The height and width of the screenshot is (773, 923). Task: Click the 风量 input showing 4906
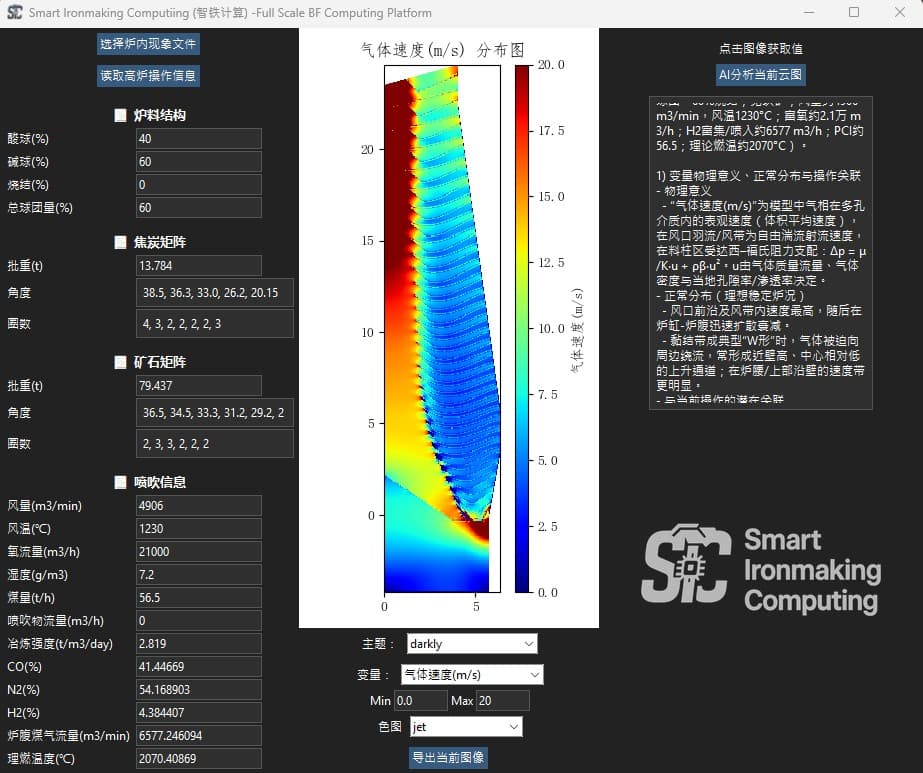(x=197, y=505)
